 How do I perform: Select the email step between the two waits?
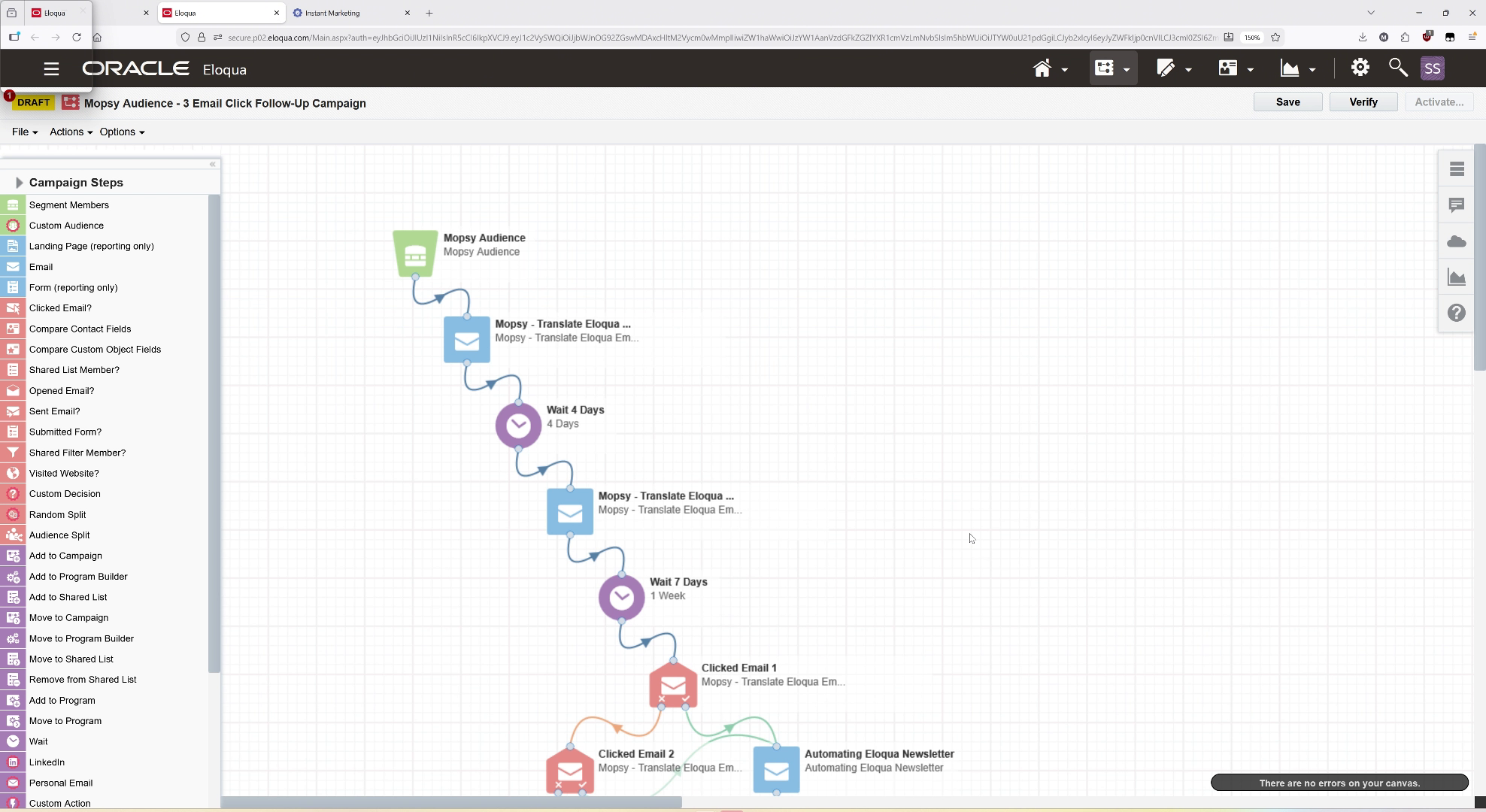pos(570,512)
